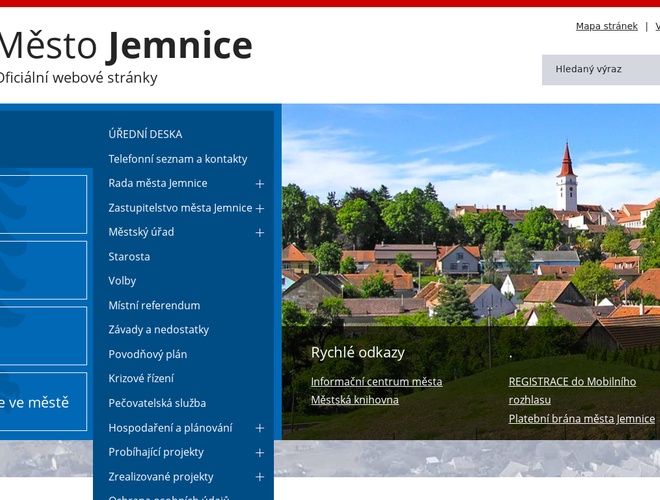660x500 pixels.
Task: Go to Pečovatelská služba page
Action: [157, 403]
